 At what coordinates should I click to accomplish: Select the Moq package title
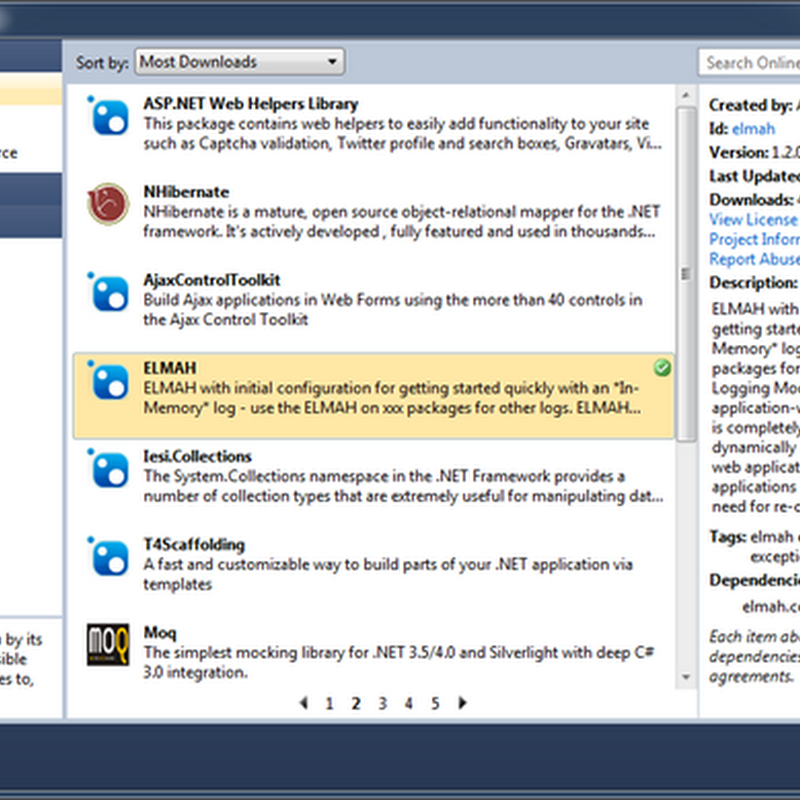(x=160, y=633)
